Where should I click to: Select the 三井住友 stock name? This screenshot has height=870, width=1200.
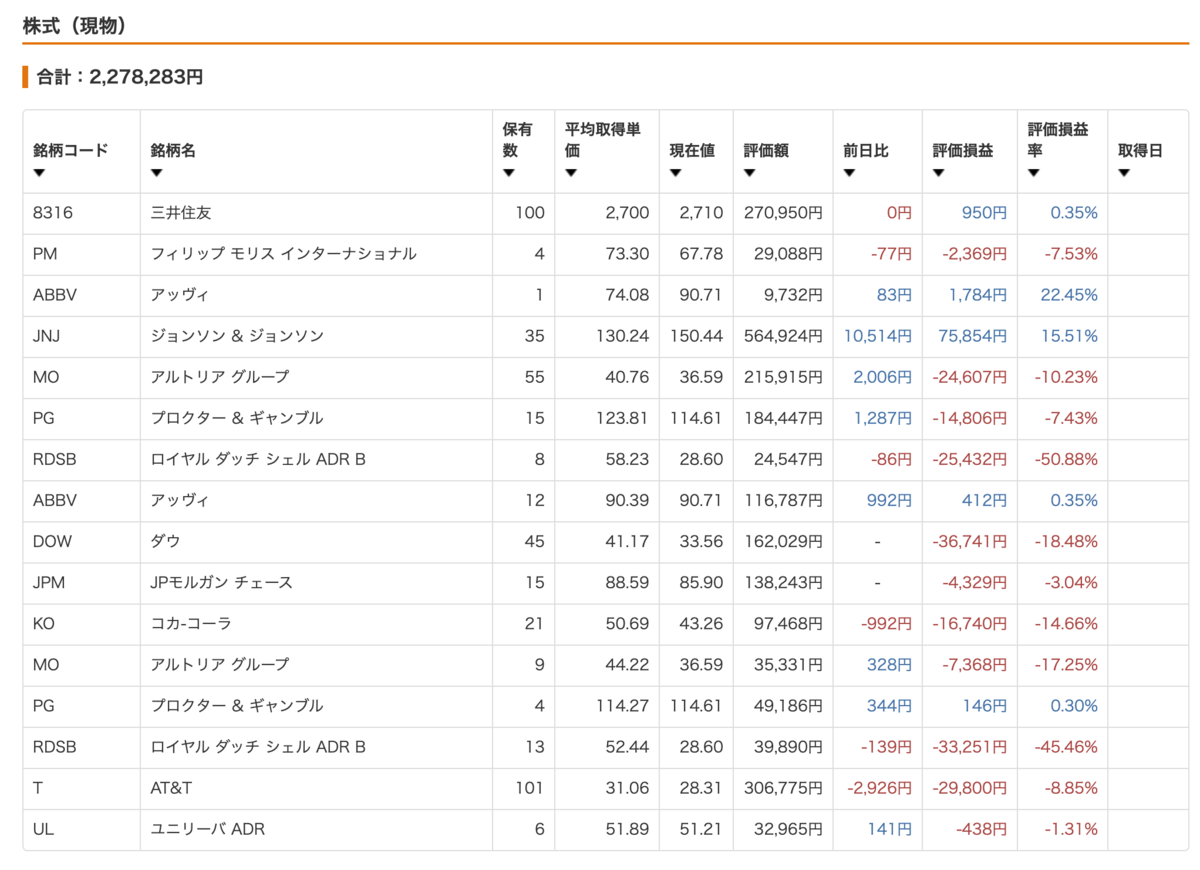click(x=181, y=213)
